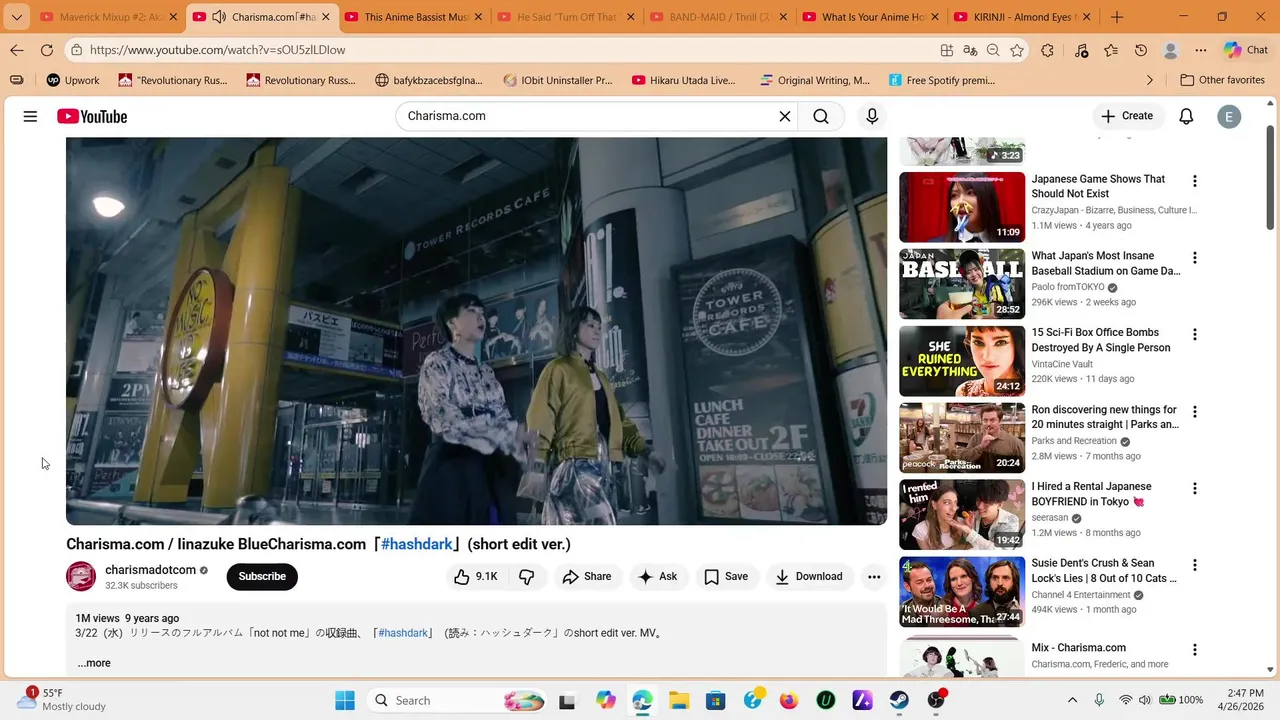Open options for 'Japanese Game Shows That Should Not Exist'

(x=1194, y=181)
